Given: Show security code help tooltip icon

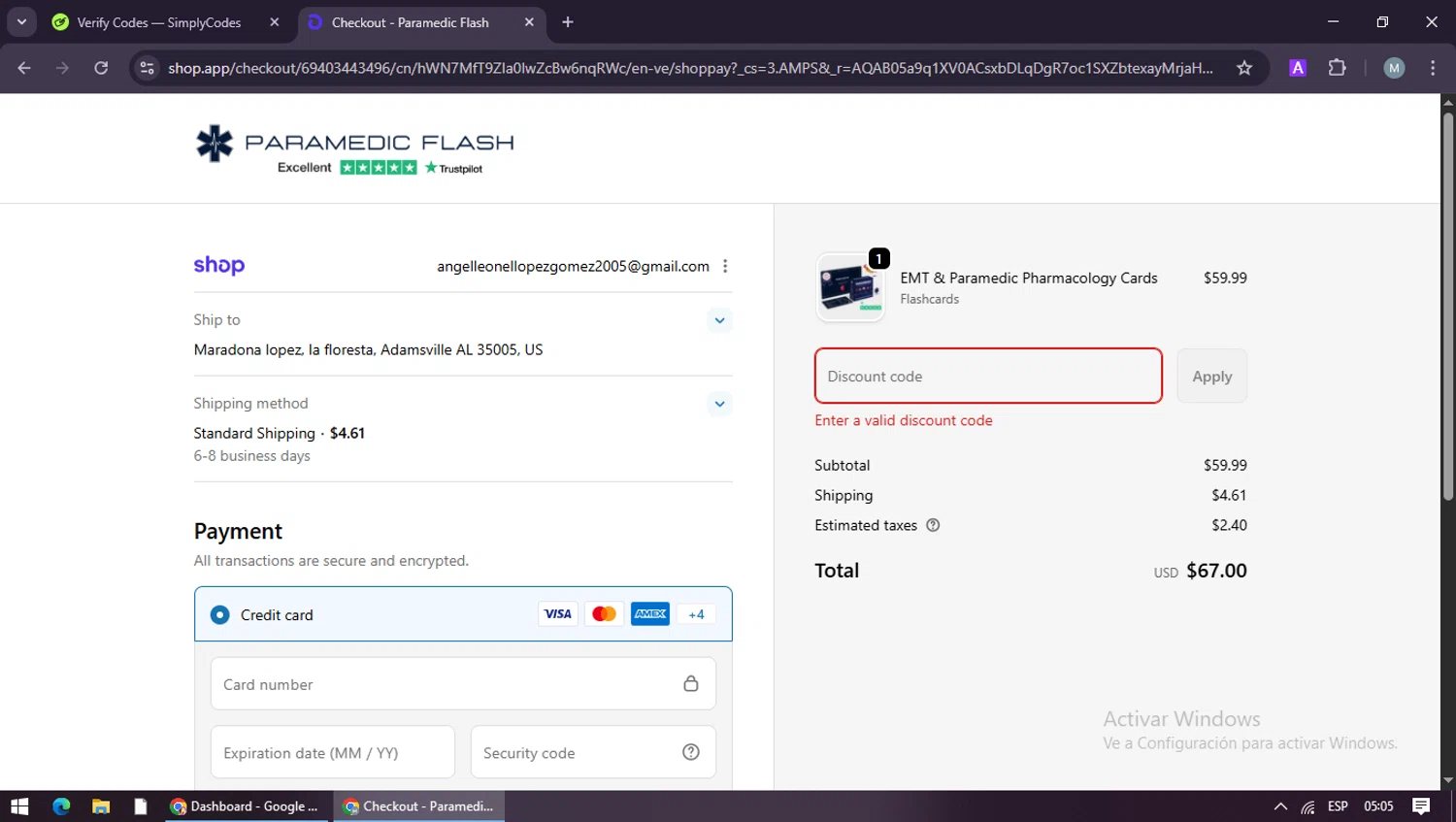Looking at the screenshot, I should (x=691, y=752).
